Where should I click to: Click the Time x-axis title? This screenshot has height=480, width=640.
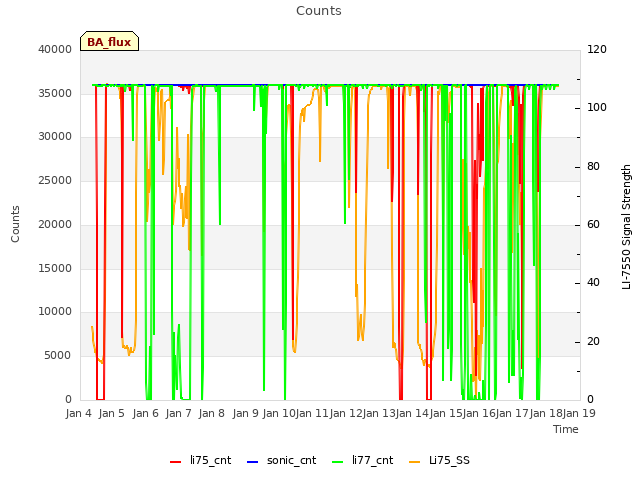tap(566, 429)
